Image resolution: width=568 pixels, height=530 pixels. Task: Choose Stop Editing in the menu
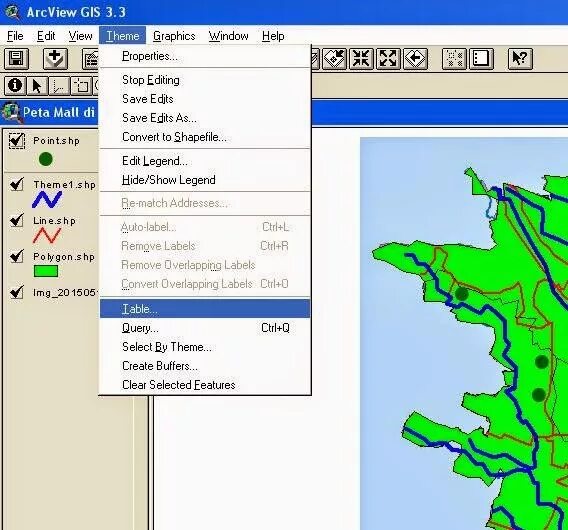click(x=205, y=80)
